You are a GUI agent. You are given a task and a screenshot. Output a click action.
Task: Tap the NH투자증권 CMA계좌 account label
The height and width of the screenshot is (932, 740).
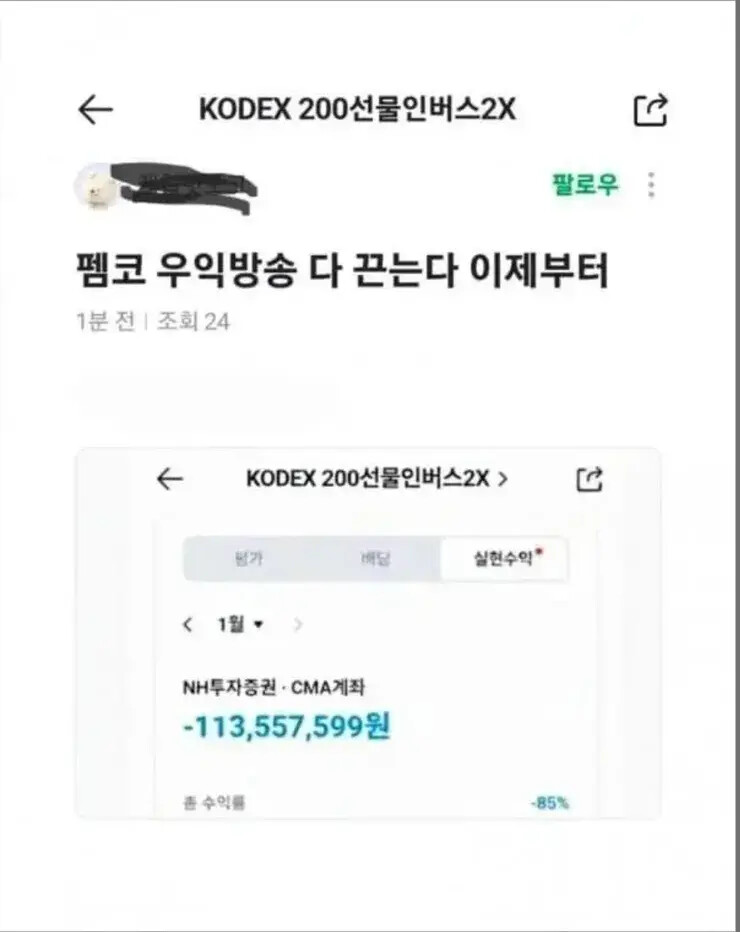pos(273,688)
